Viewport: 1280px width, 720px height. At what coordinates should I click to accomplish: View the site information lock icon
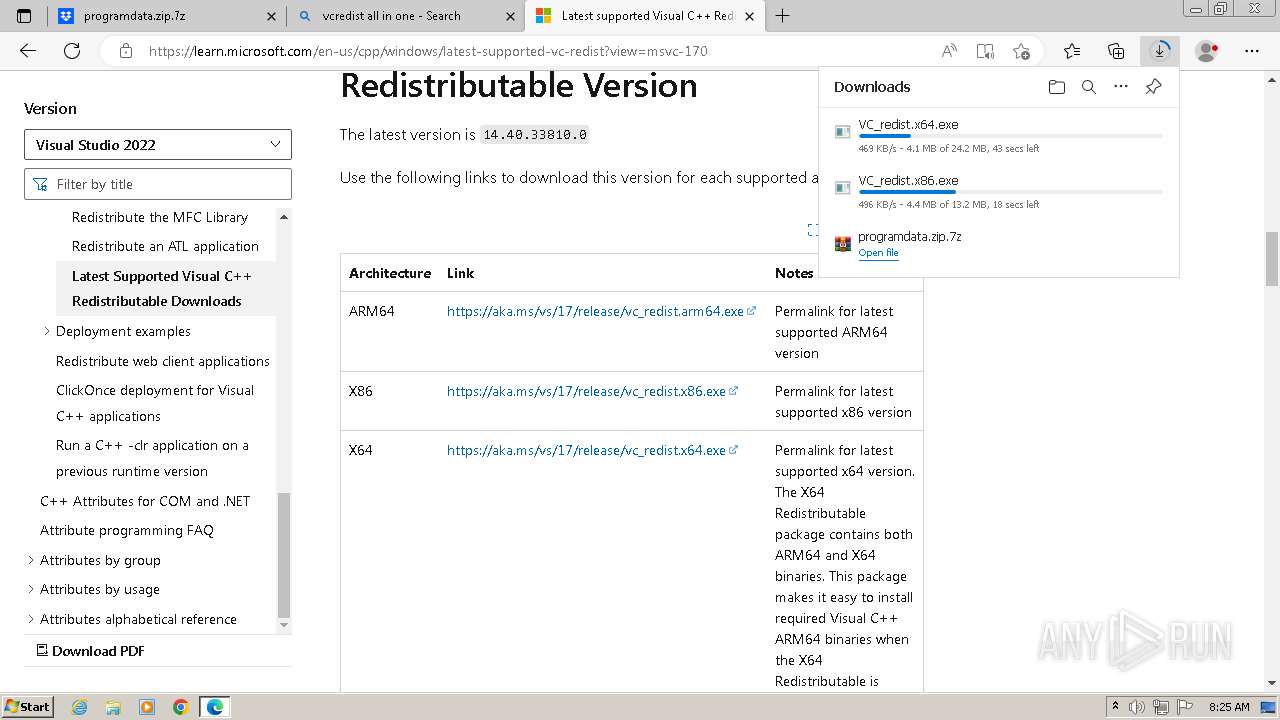coord(125,51)
